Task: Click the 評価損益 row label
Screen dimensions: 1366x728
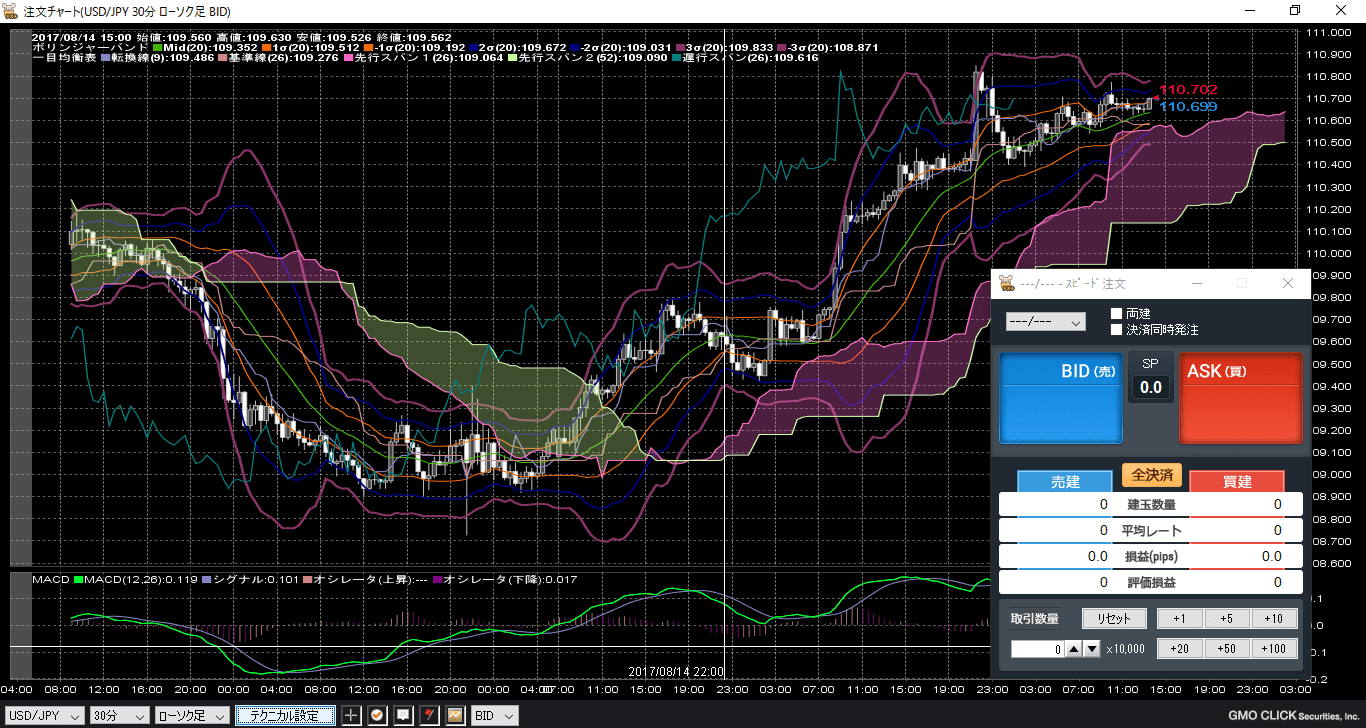Action: coord(1152,582)
